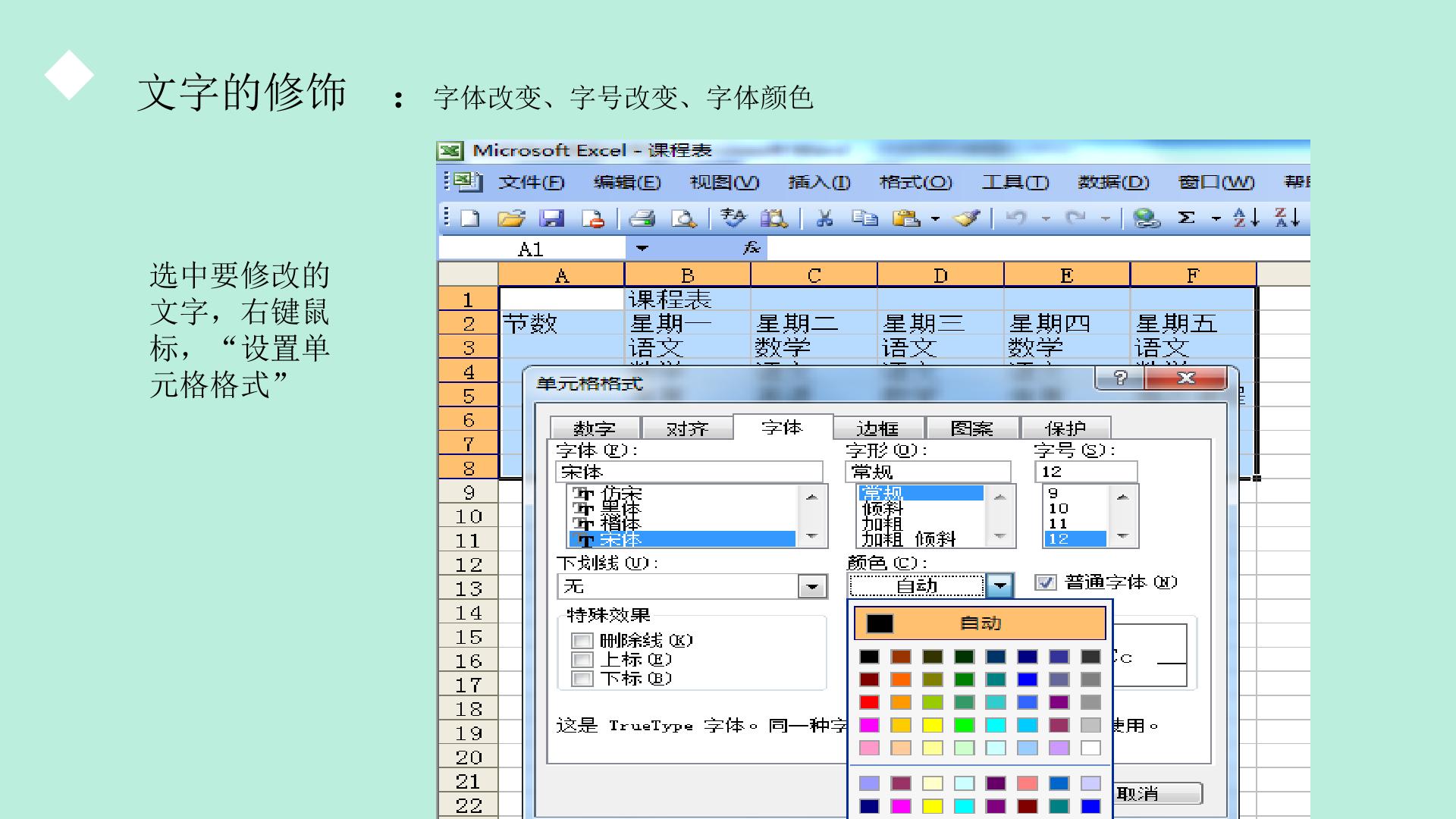Click the 取消 cancel button
Image resolution: width=1456 pixels, height=819 pixels.
click(1157, 793)
